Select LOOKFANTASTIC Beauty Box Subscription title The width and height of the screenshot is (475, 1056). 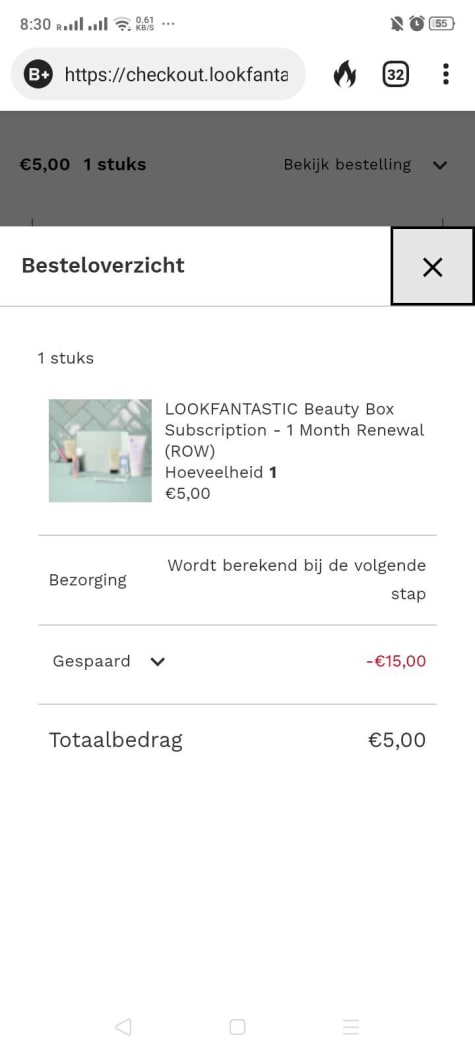coord(294,430)
